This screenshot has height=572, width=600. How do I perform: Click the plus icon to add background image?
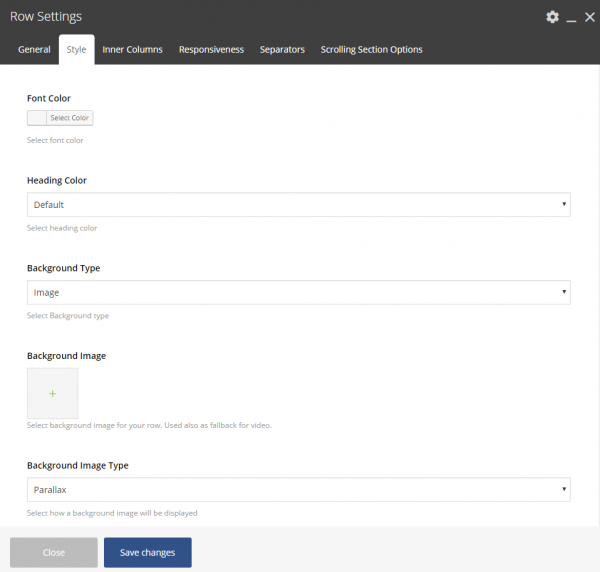pyautogui.click(x=52, y=393)
